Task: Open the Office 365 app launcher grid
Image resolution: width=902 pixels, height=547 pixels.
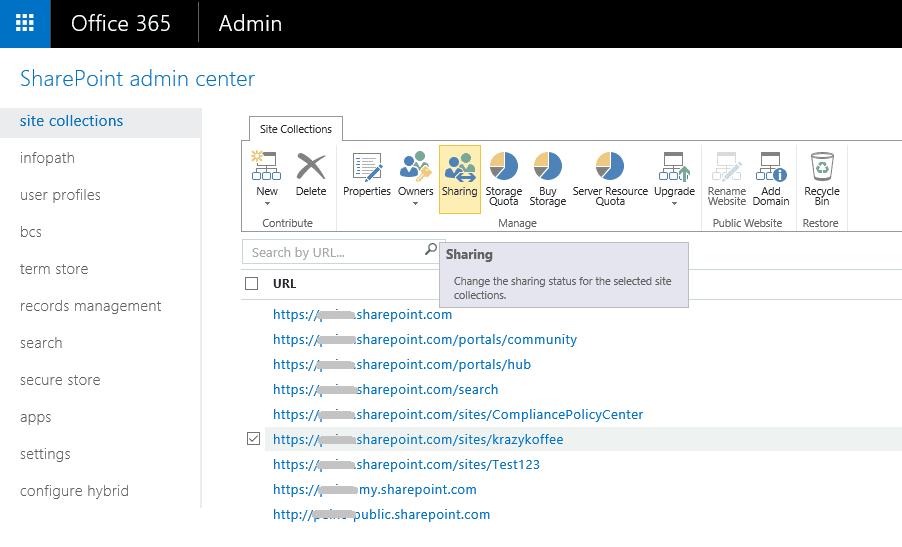Action: 25,24
